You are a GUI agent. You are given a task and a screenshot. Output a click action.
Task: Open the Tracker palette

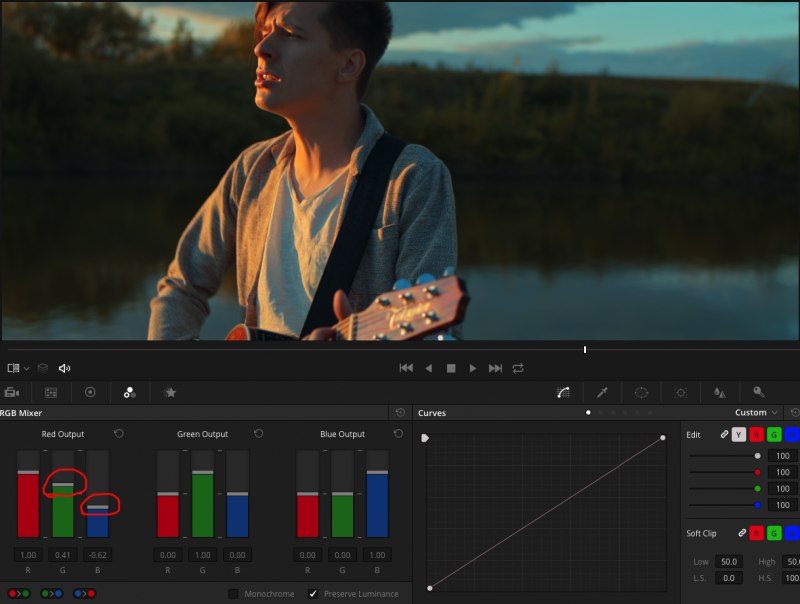[x=681, y=393]
